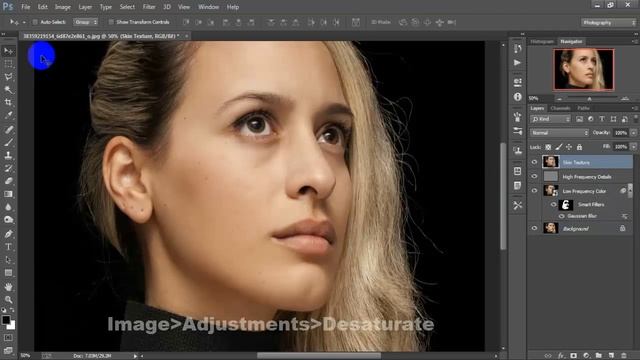Viewport: 640px width, 360px height.
Task: Select the Horizontal Type tool
Action: point(8,247)
